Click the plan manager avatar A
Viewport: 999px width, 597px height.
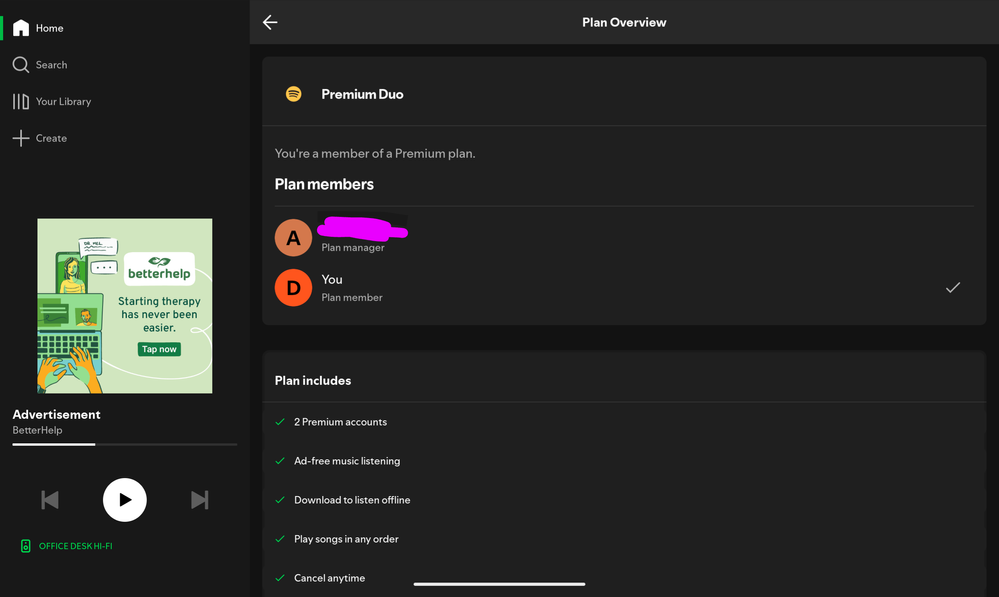point(293,238)
